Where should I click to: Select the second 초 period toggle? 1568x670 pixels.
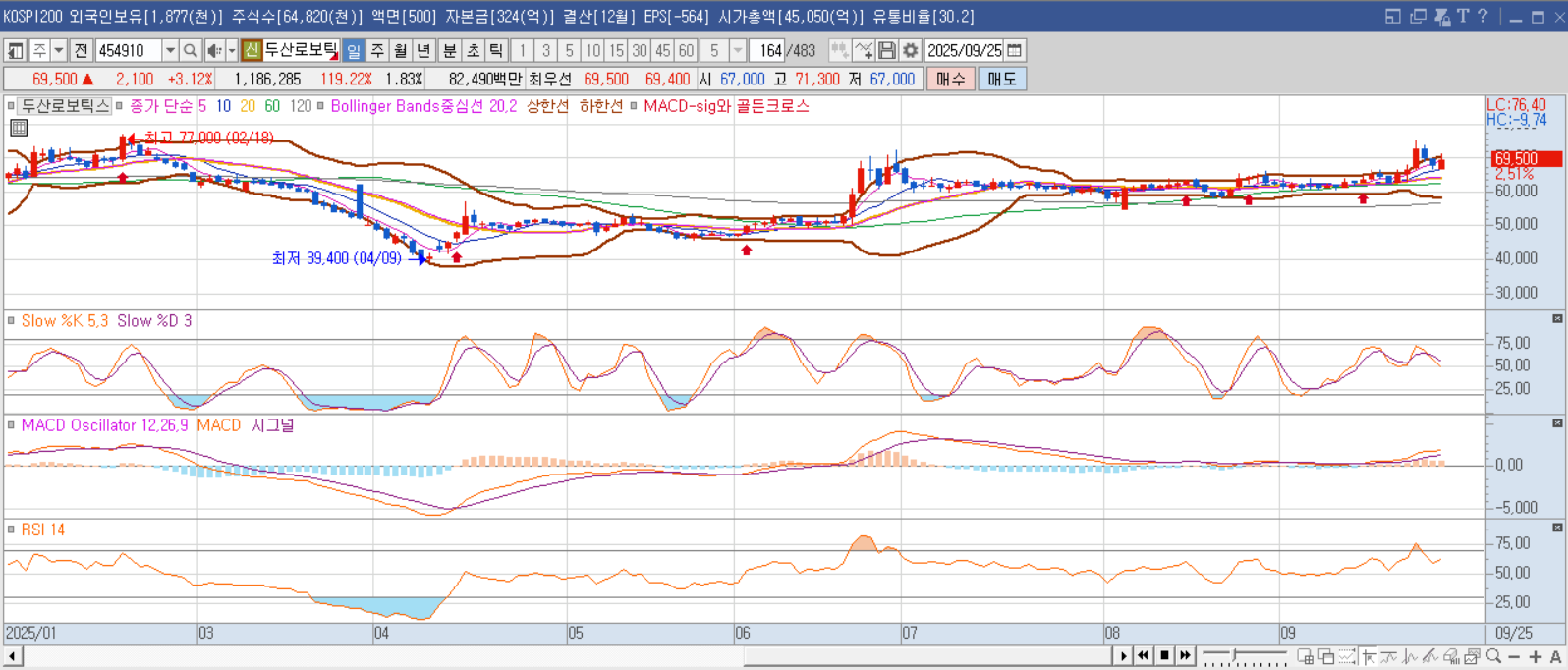[x=473, y=50]
